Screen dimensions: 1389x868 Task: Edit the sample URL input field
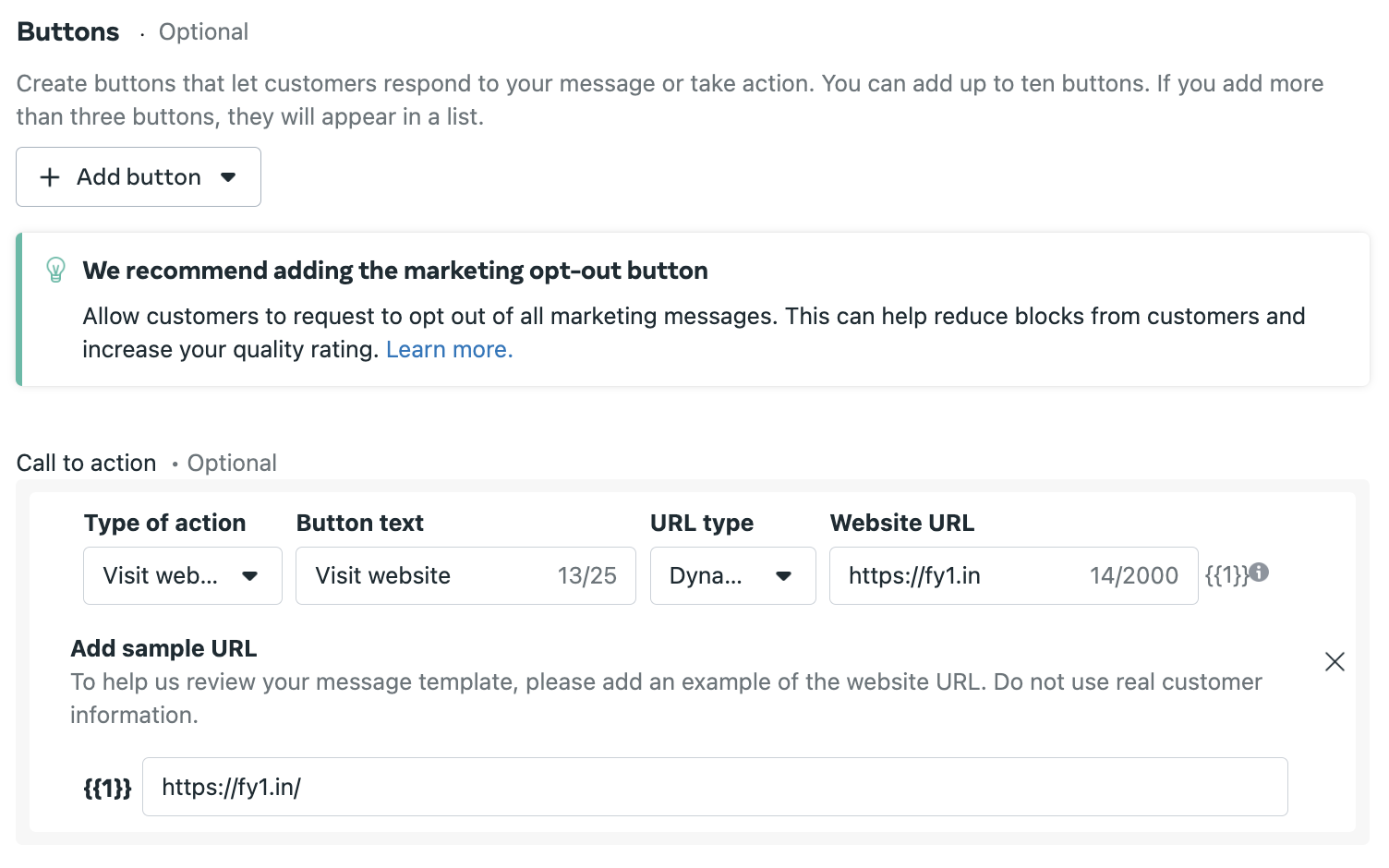click(714, 787)
